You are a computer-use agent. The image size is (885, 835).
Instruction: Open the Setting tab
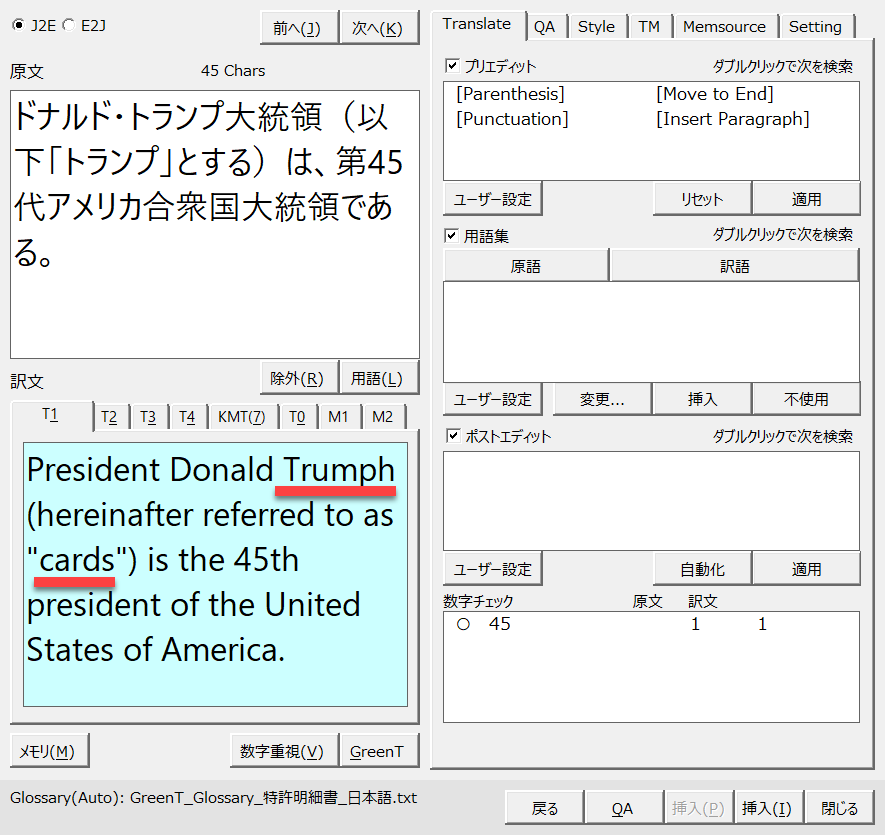click(815, 27)
